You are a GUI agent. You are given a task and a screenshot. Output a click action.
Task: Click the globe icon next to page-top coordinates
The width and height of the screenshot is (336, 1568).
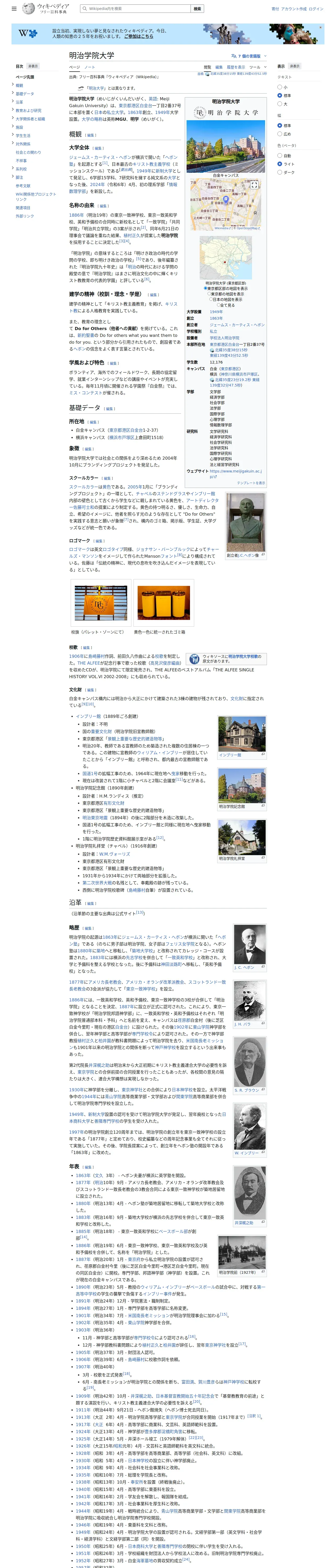coord(207,74)
